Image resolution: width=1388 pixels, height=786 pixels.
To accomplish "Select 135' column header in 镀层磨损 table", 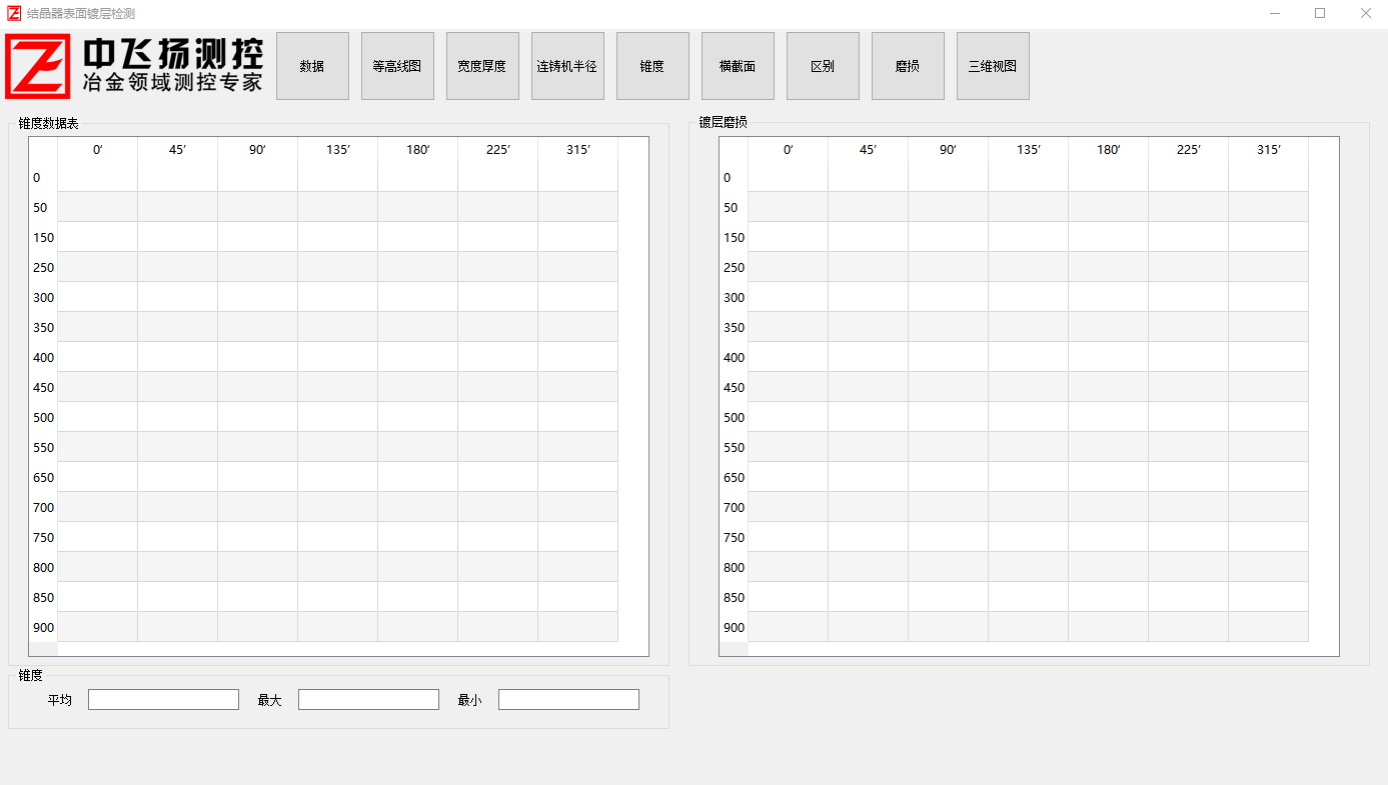I will tap(1028, 150).
